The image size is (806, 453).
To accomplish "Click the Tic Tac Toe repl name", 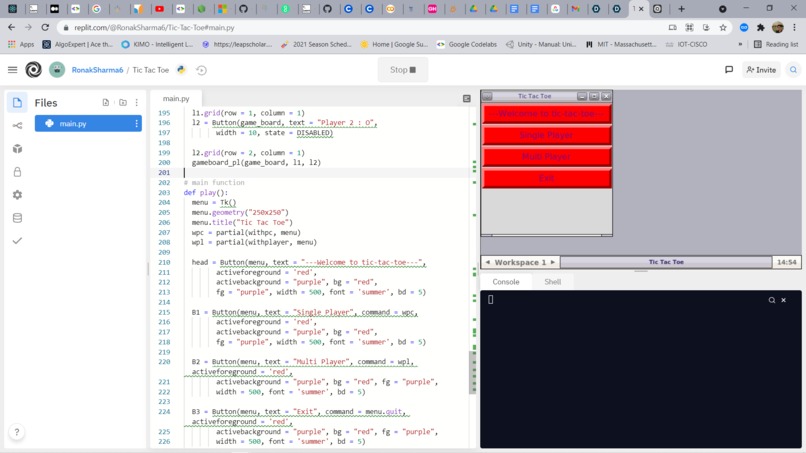I will pos(151,70).
